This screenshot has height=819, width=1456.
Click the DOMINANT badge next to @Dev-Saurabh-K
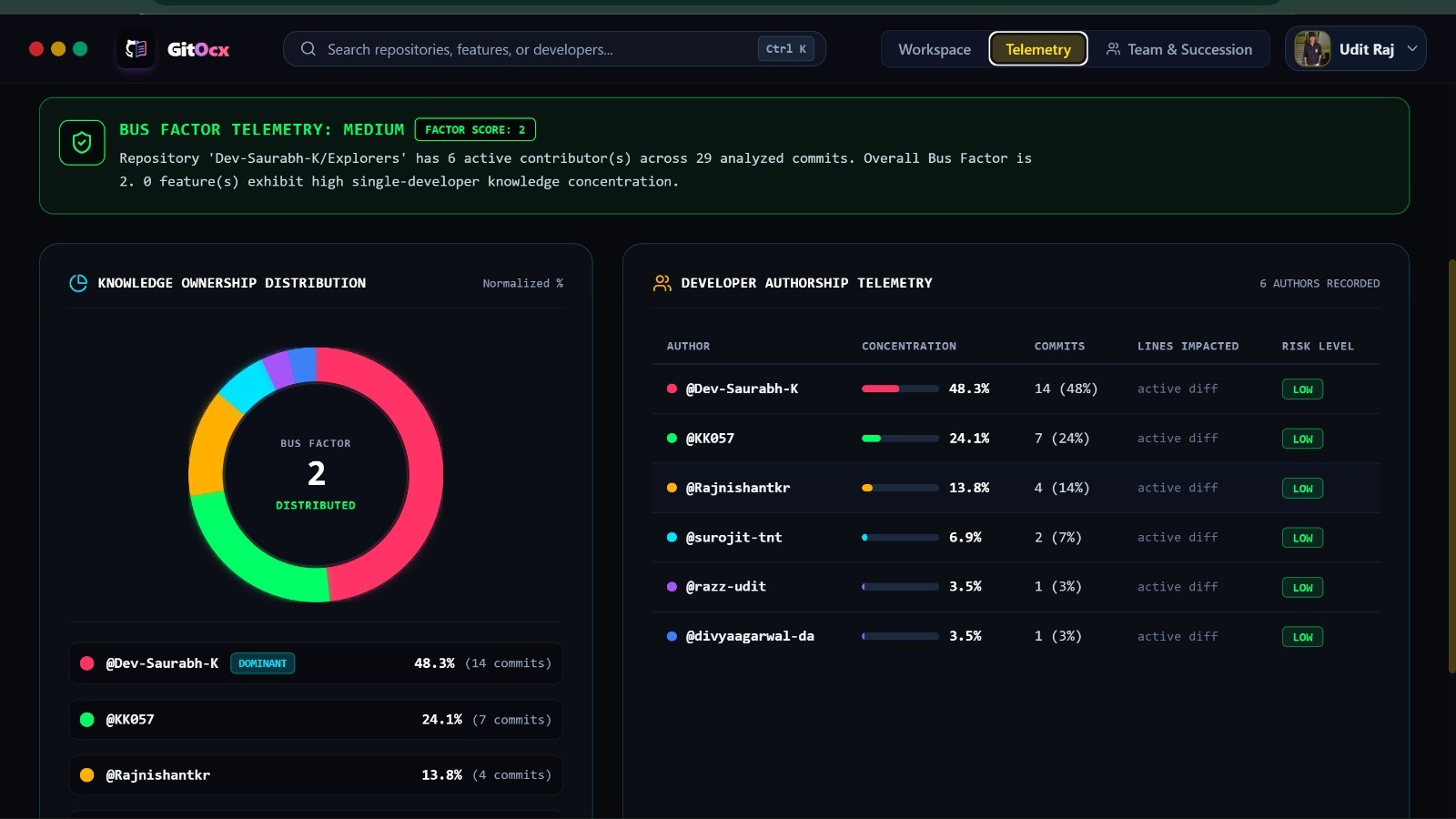262,663
